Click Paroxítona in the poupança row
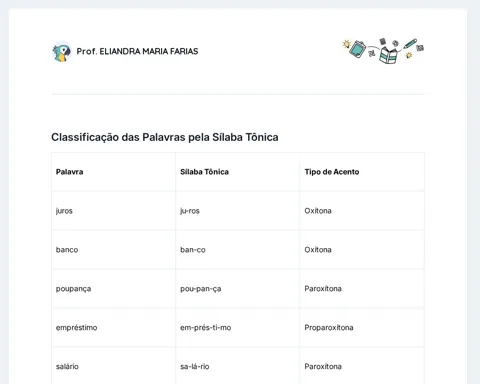The image size is (480, 384). pyautogui.click(x=323, y=289)
